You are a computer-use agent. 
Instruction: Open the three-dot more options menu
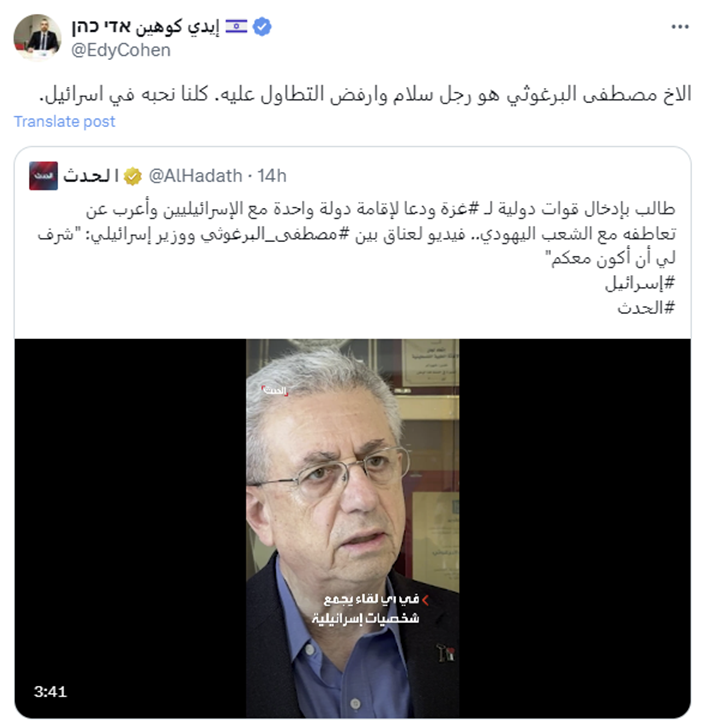pyautogui.click(x=680, y=27)
